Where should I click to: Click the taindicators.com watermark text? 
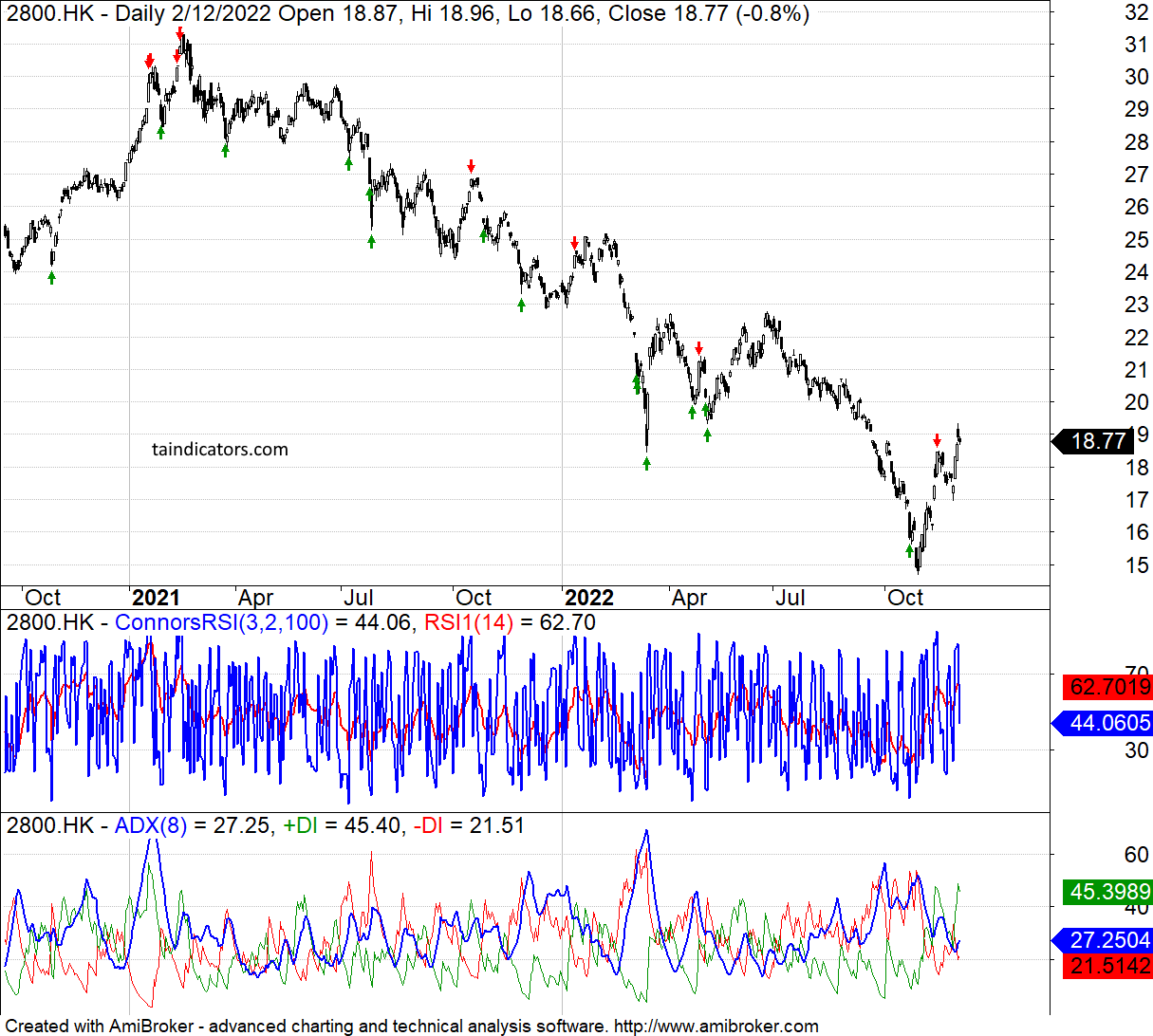pos(220,450)
